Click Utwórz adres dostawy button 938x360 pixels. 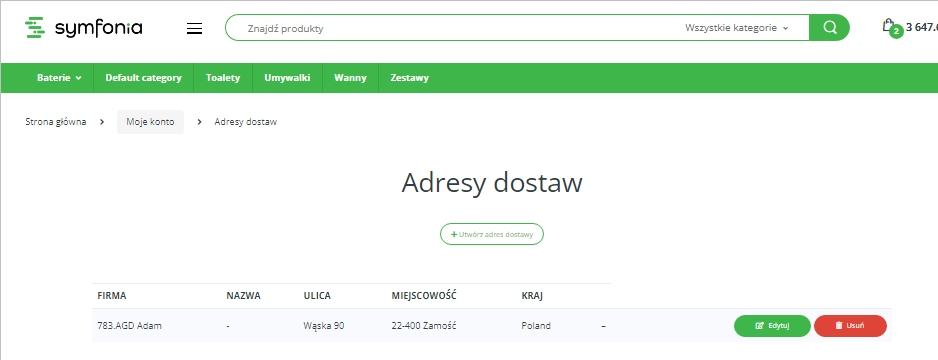pyautogui.click(x=492, y=234)
